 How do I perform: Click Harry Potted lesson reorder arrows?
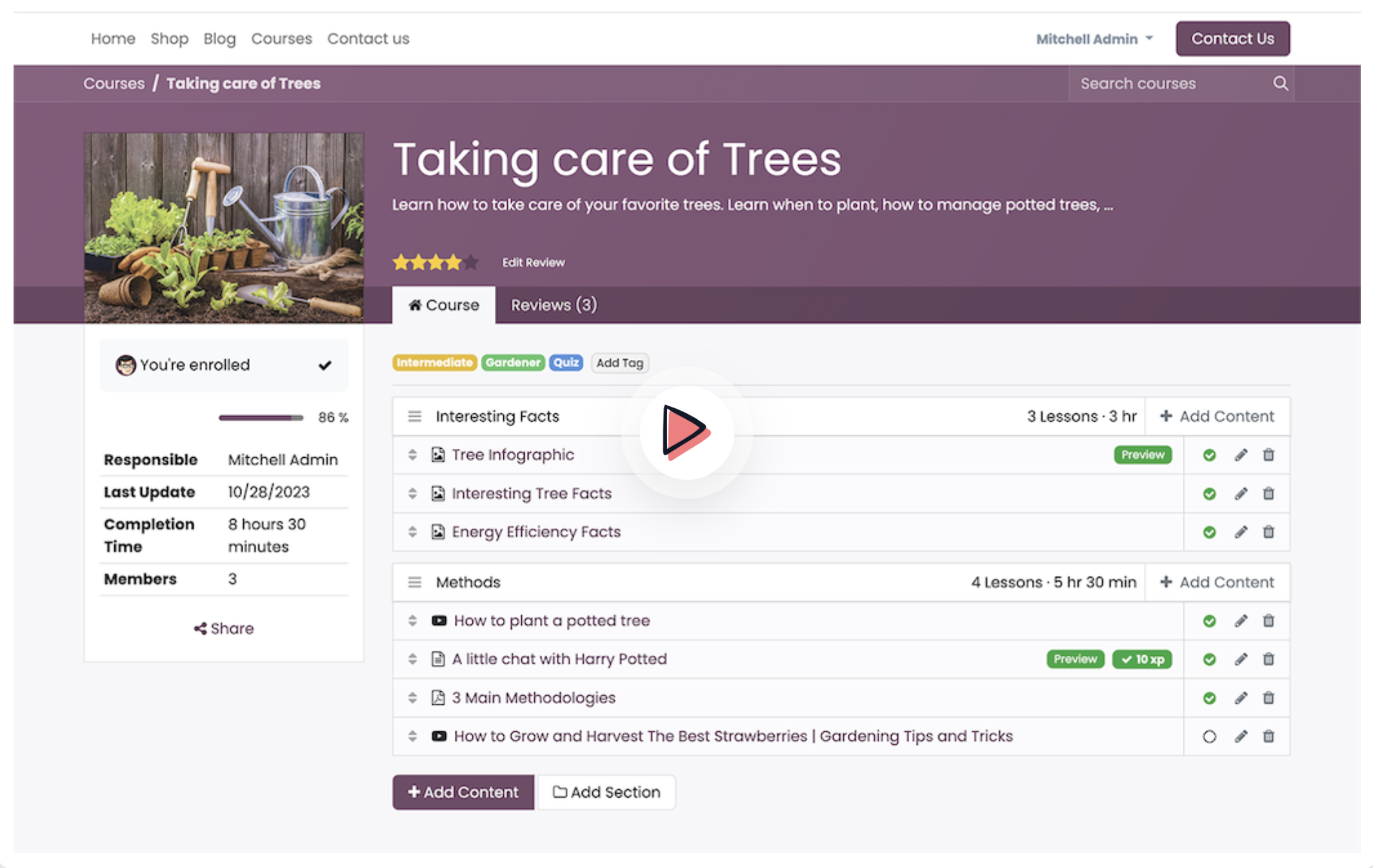tap(412, 659)
